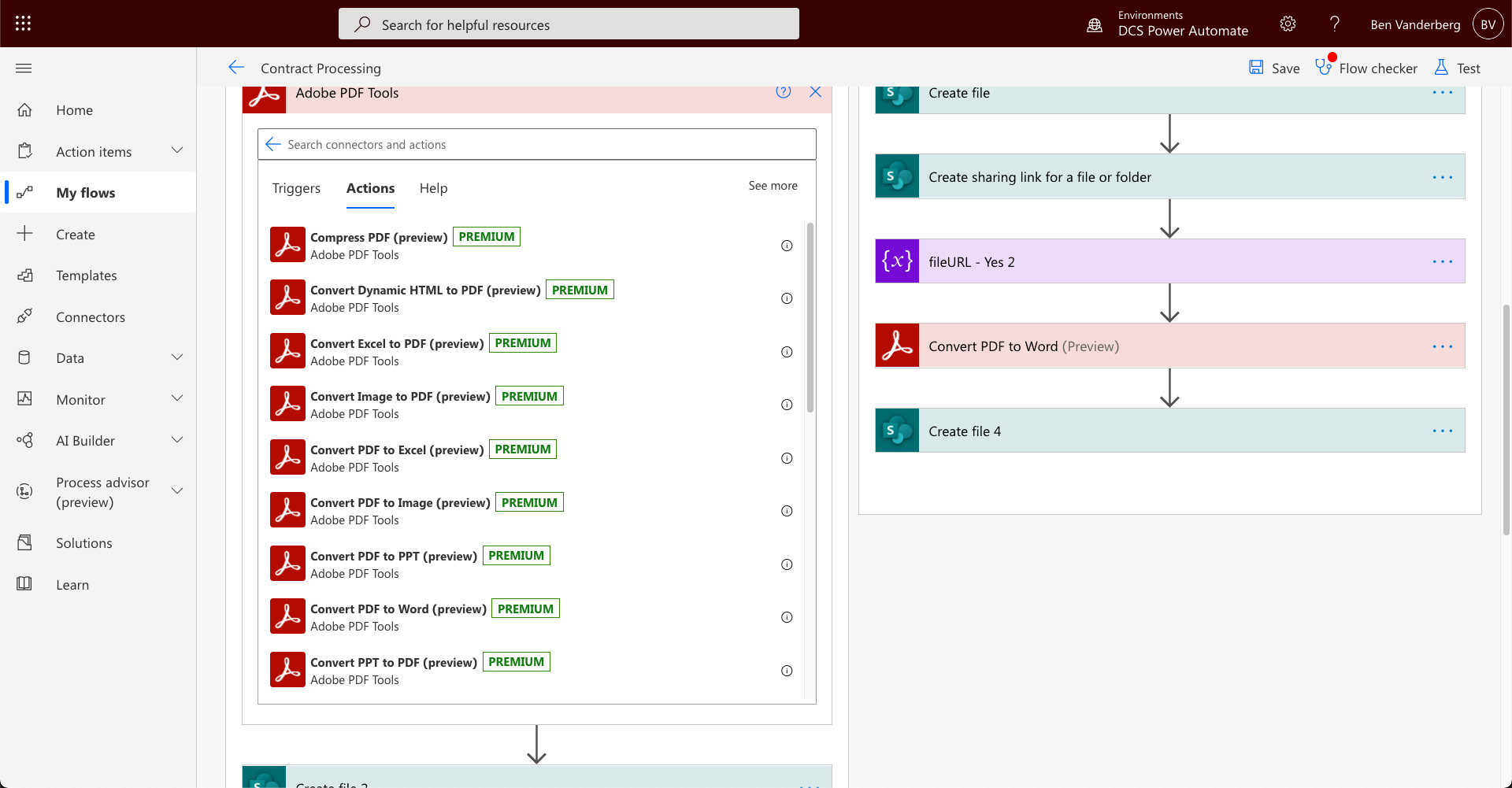Open the Help tab in connector panel
Viewport: 1512px width, 788px height.
click(433, 188)
